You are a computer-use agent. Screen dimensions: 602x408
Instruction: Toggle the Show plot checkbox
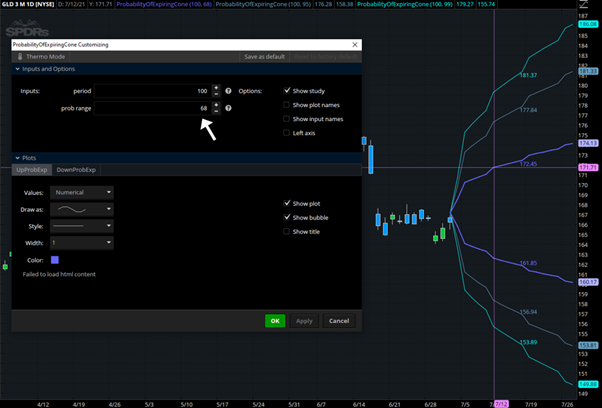[x=287, y=203]
